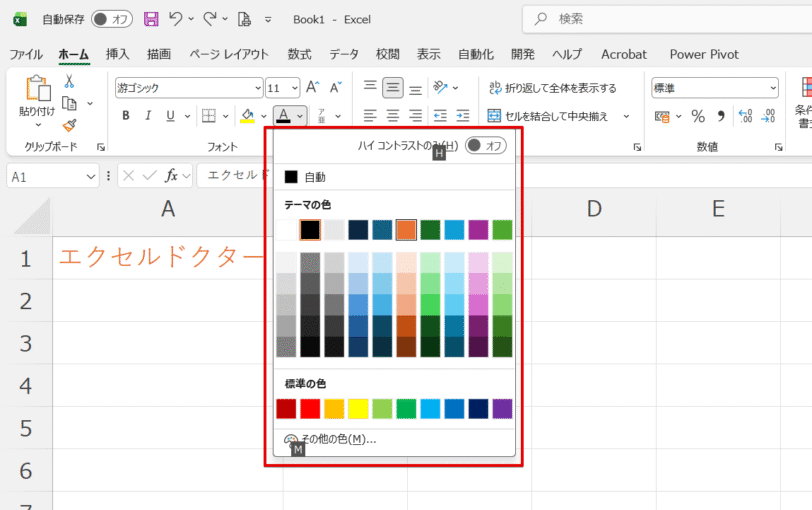Open the ファイル tab

click(x=26, y=54)
